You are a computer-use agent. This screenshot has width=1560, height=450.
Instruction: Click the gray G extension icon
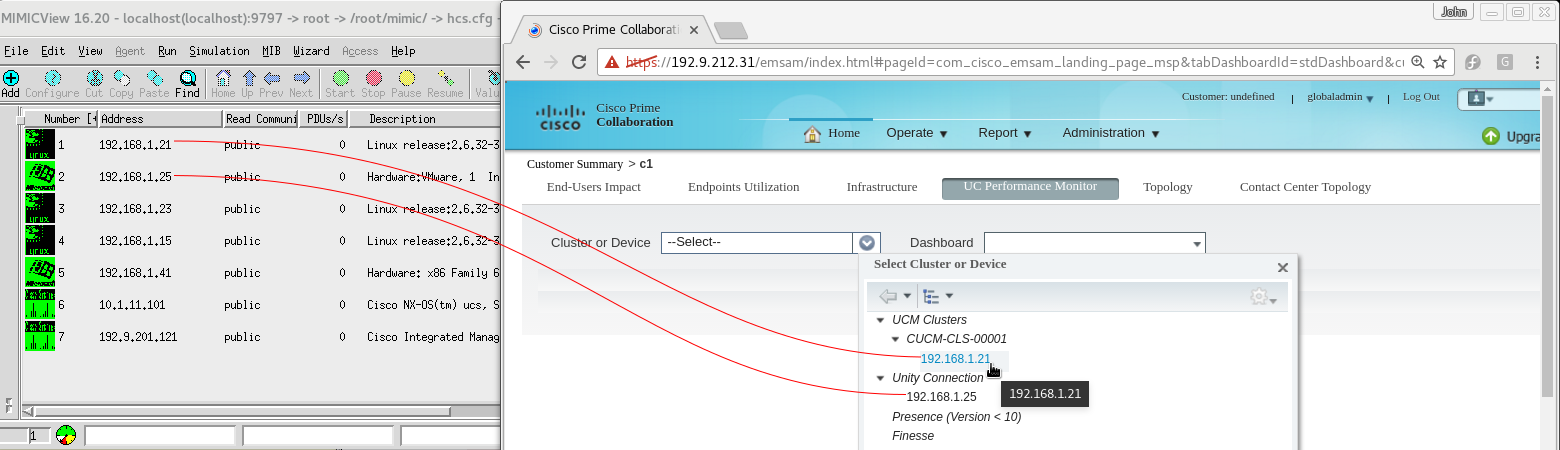point(1505,62)
